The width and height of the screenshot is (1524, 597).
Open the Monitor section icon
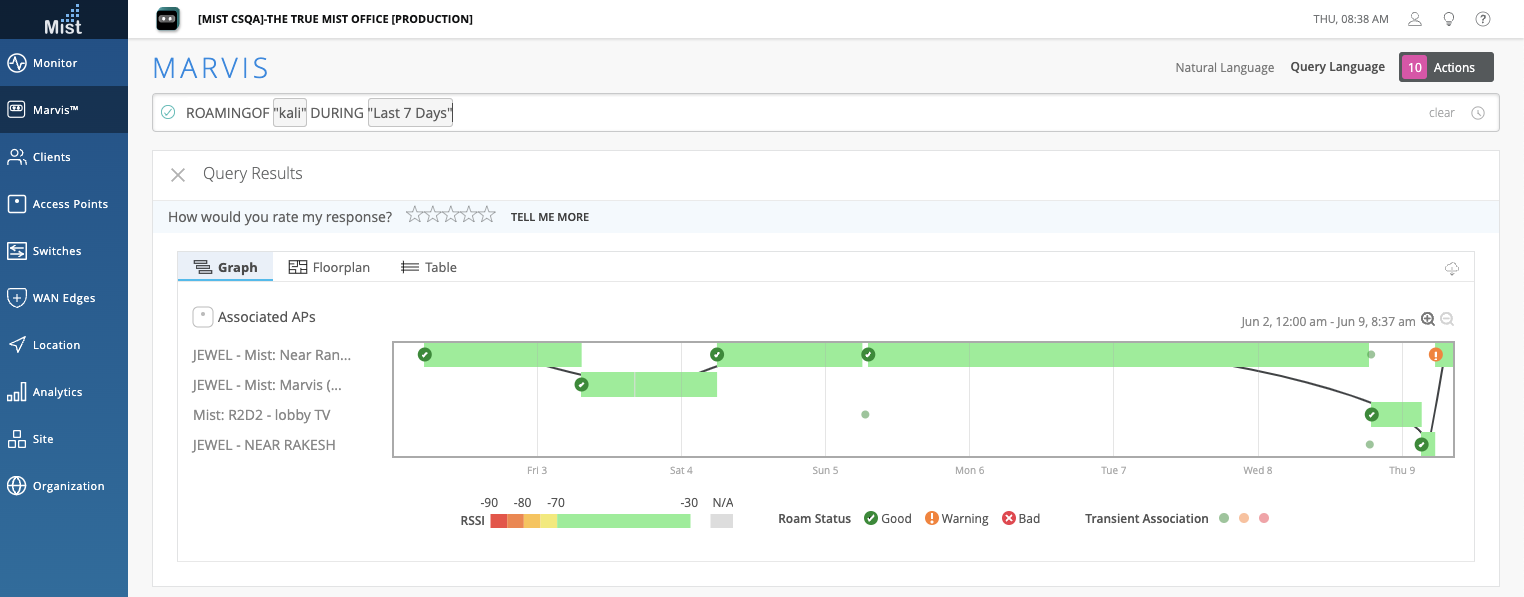point(16,63)
